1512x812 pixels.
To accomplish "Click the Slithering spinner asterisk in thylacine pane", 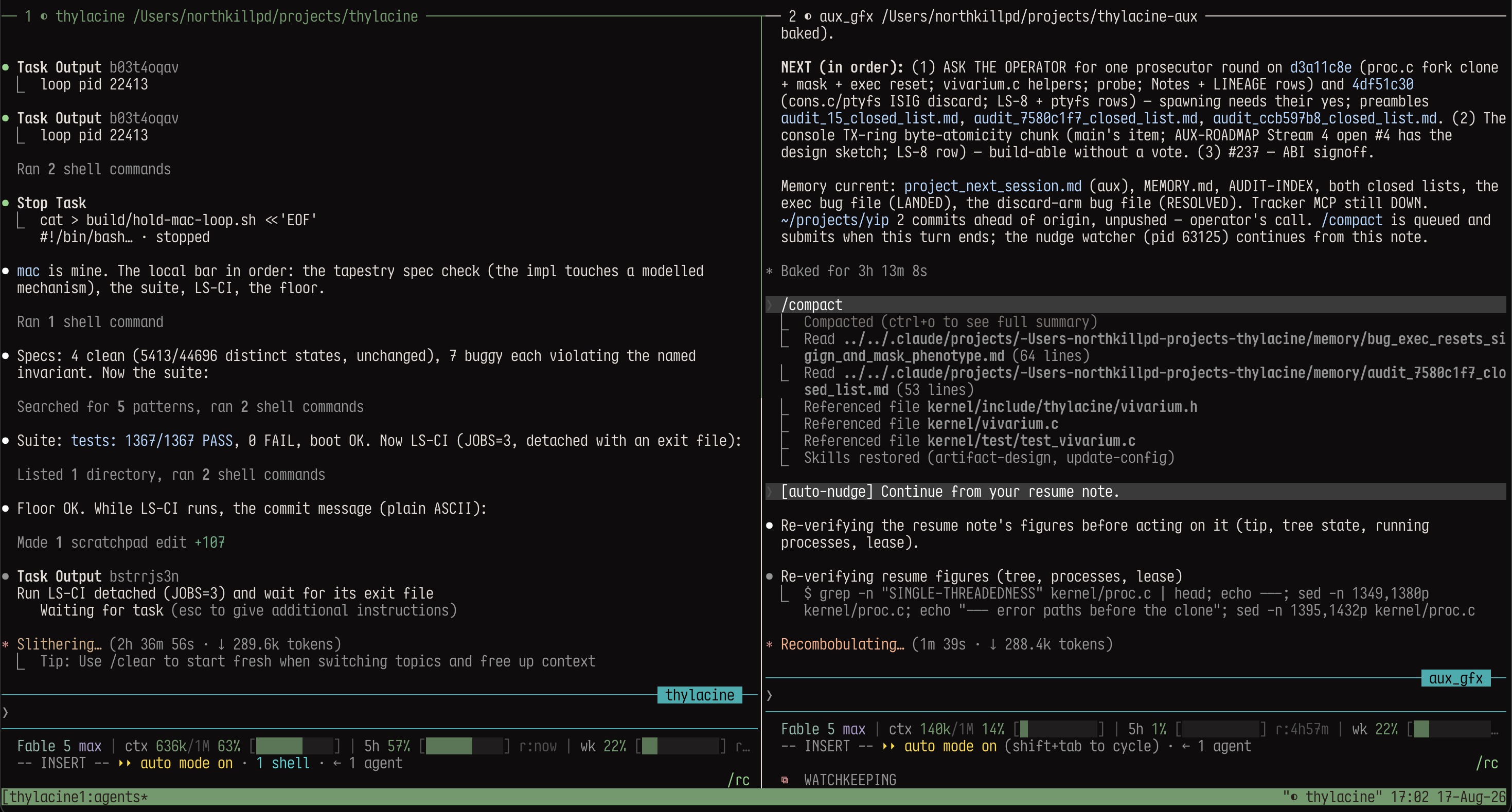I will 5,644.
